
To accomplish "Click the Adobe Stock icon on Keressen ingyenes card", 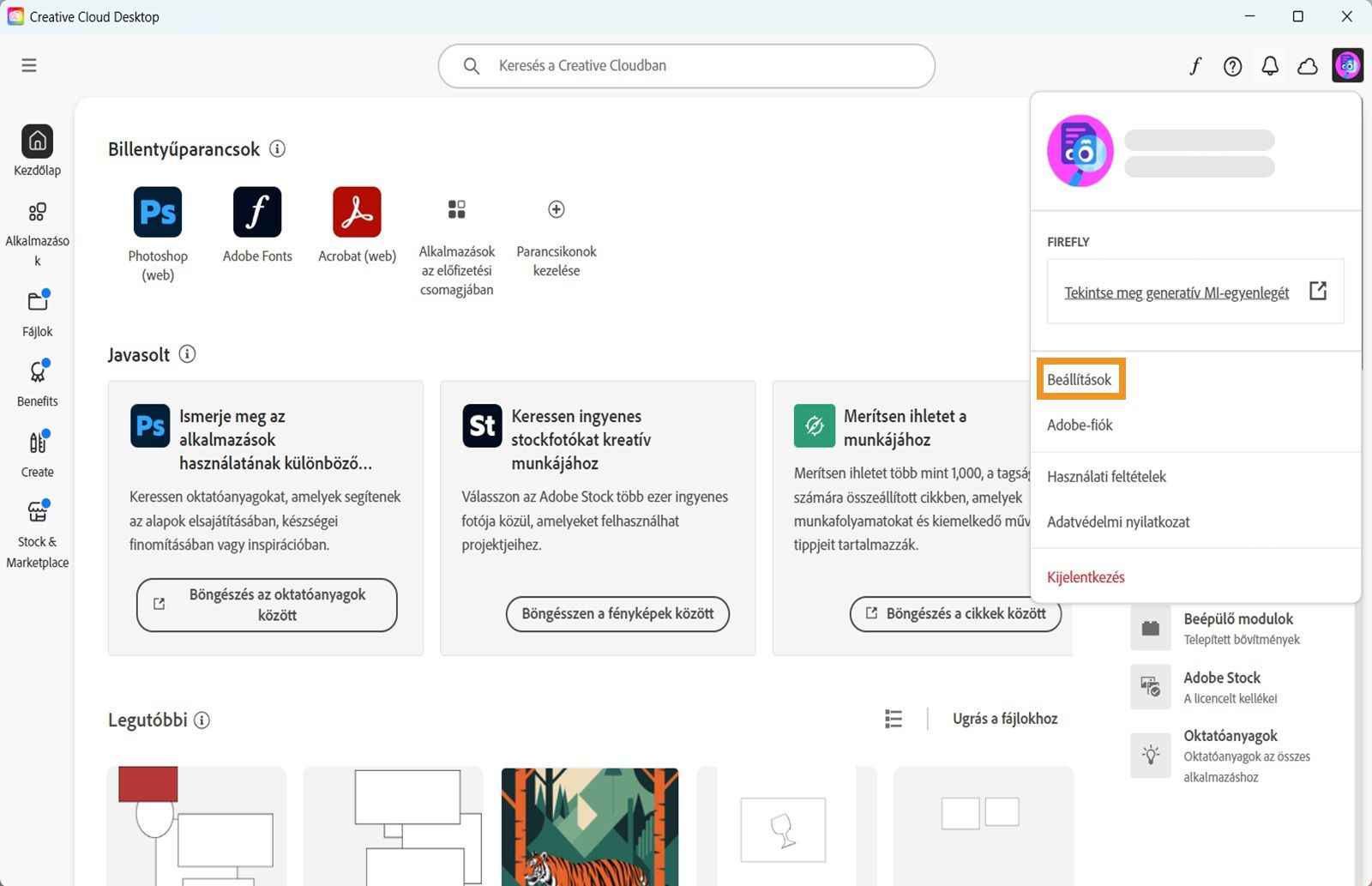I will click(x=482, y=426).
